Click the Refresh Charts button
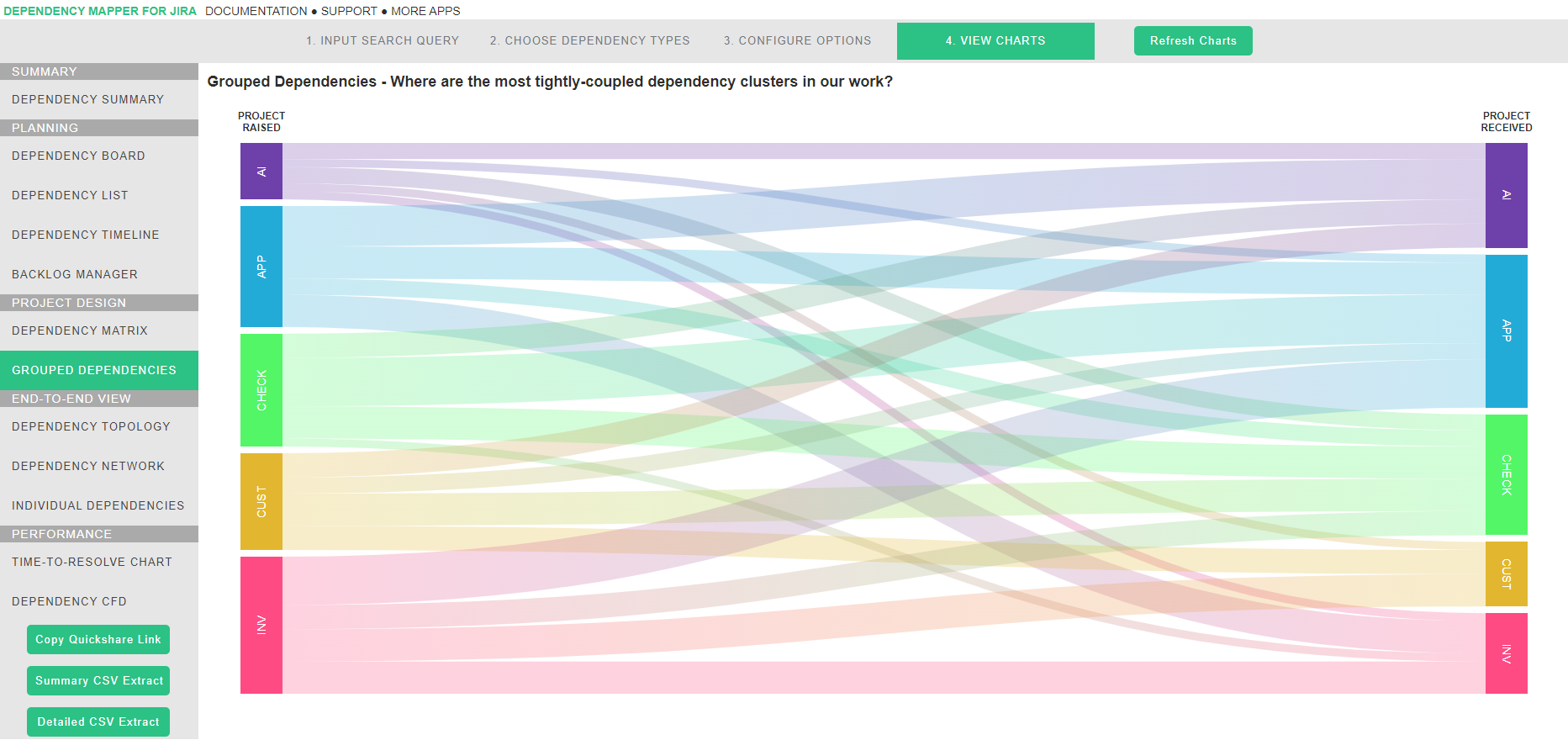The width and height of the screenshot is (1568, 740). tap(1193, 40)
